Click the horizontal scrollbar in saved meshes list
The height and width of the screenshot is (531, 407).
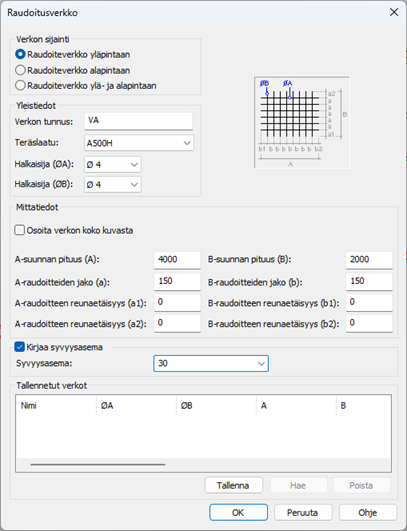tap(98, 465)
